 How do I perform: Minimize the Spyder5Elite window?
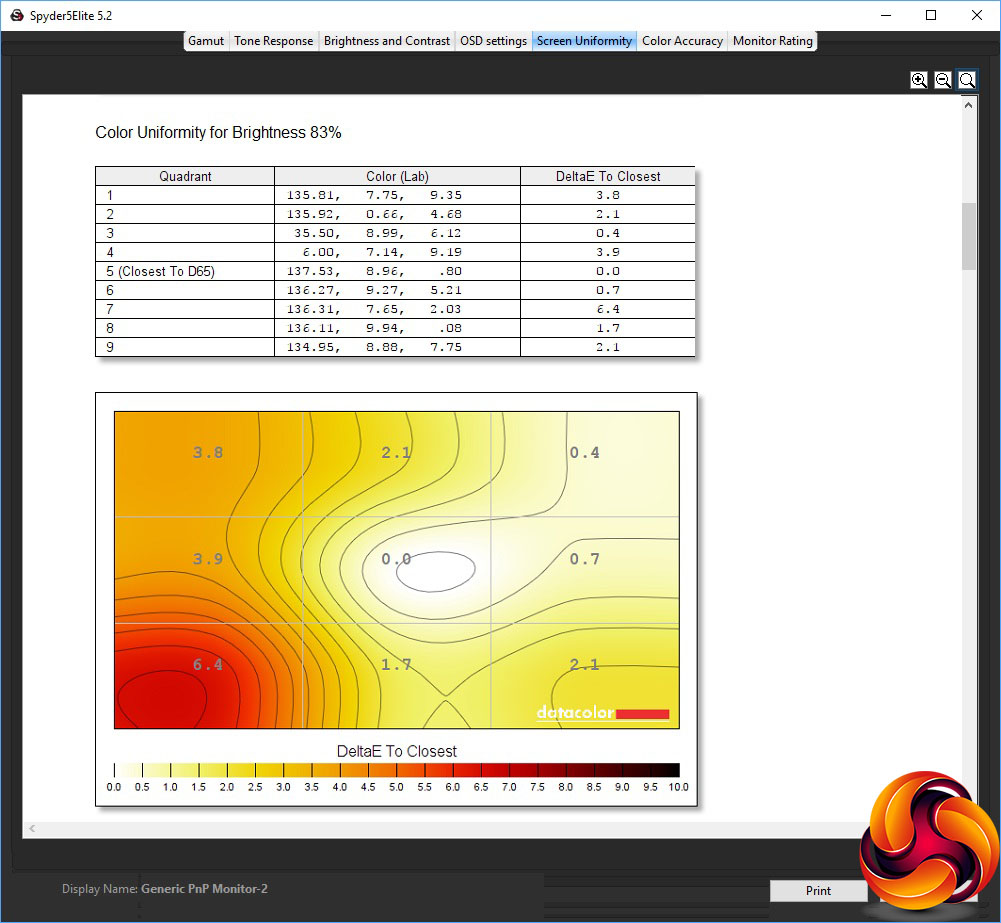coord(885,15)
